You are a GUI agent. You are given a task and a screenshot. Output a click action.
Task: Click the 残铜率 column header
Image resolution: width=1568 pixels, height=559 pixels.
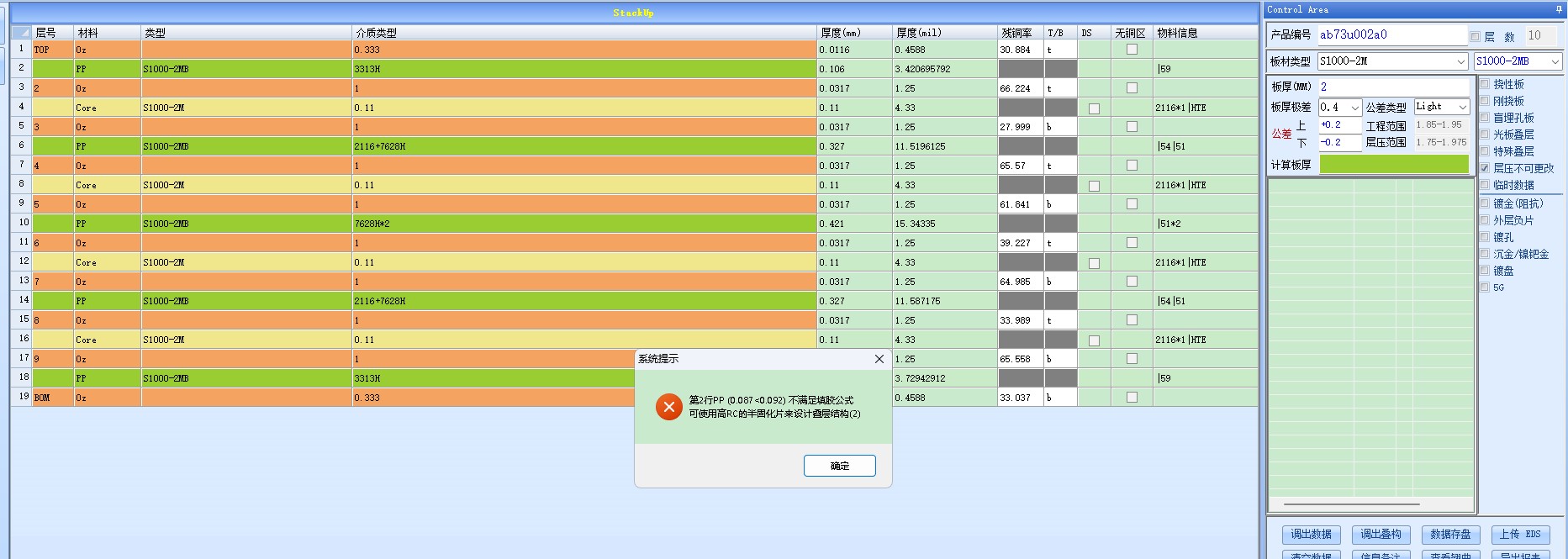(x=1021, y=33)
